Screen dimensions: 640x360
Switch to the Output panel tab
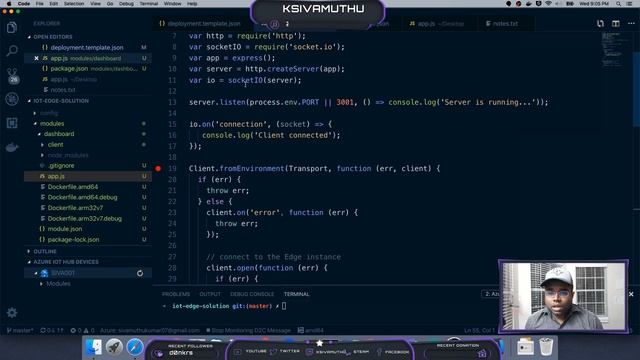tap(210, 294)
